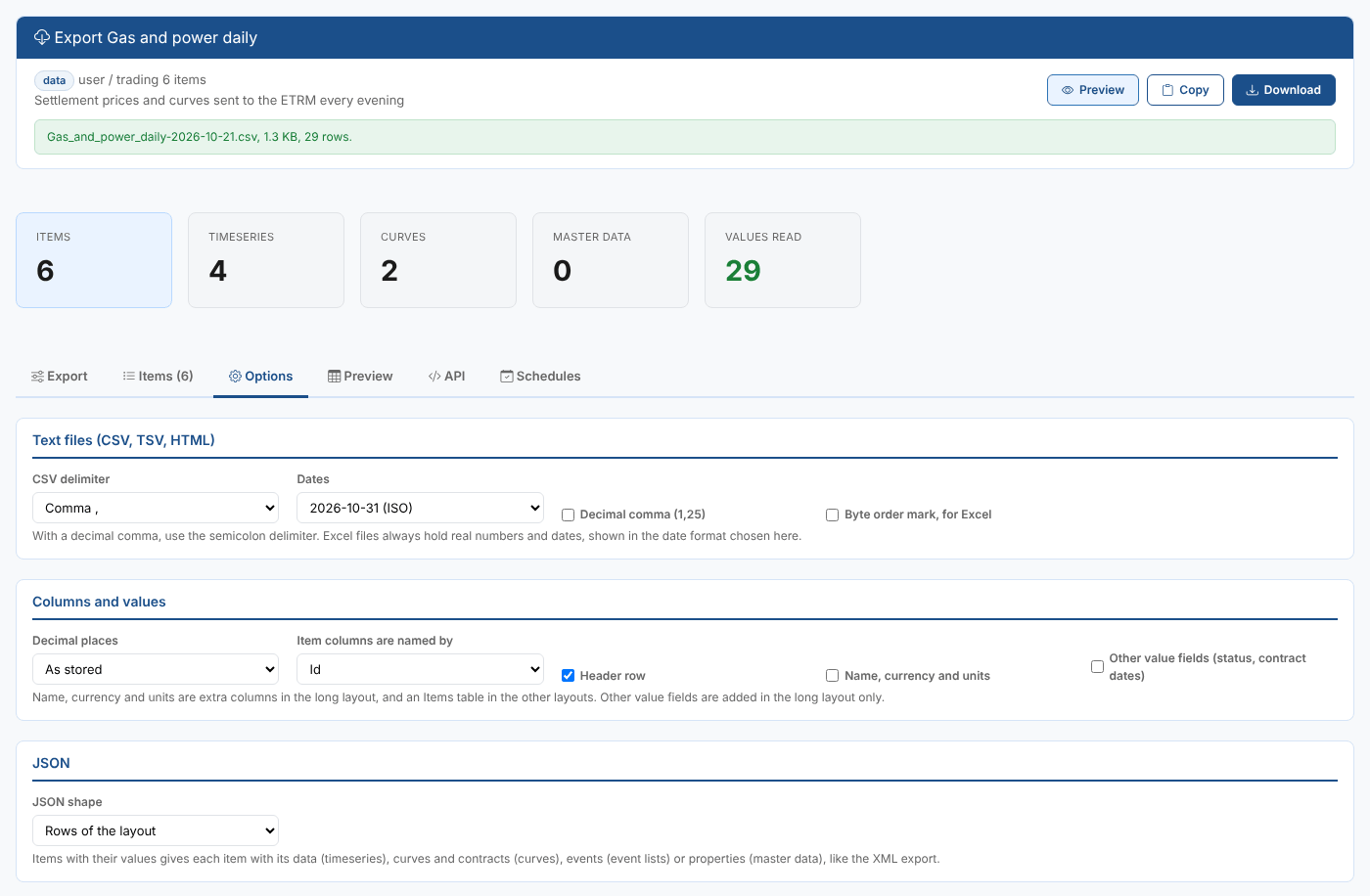Click the code brackets icon on API tab
The image size is (1370, 896).
pyautogui.click(x=434, y=376)
